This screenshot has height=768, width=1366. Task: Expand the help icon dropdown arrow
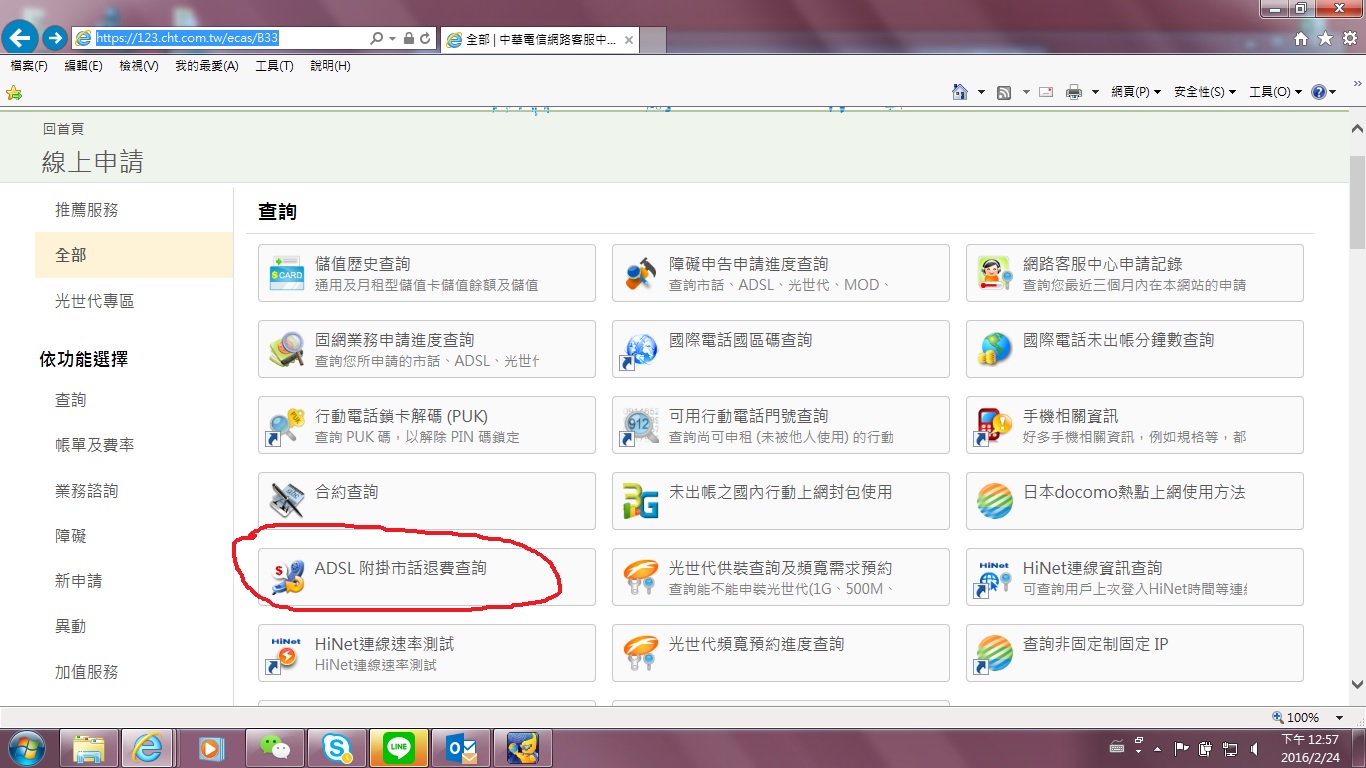[x=1334, y=92]
